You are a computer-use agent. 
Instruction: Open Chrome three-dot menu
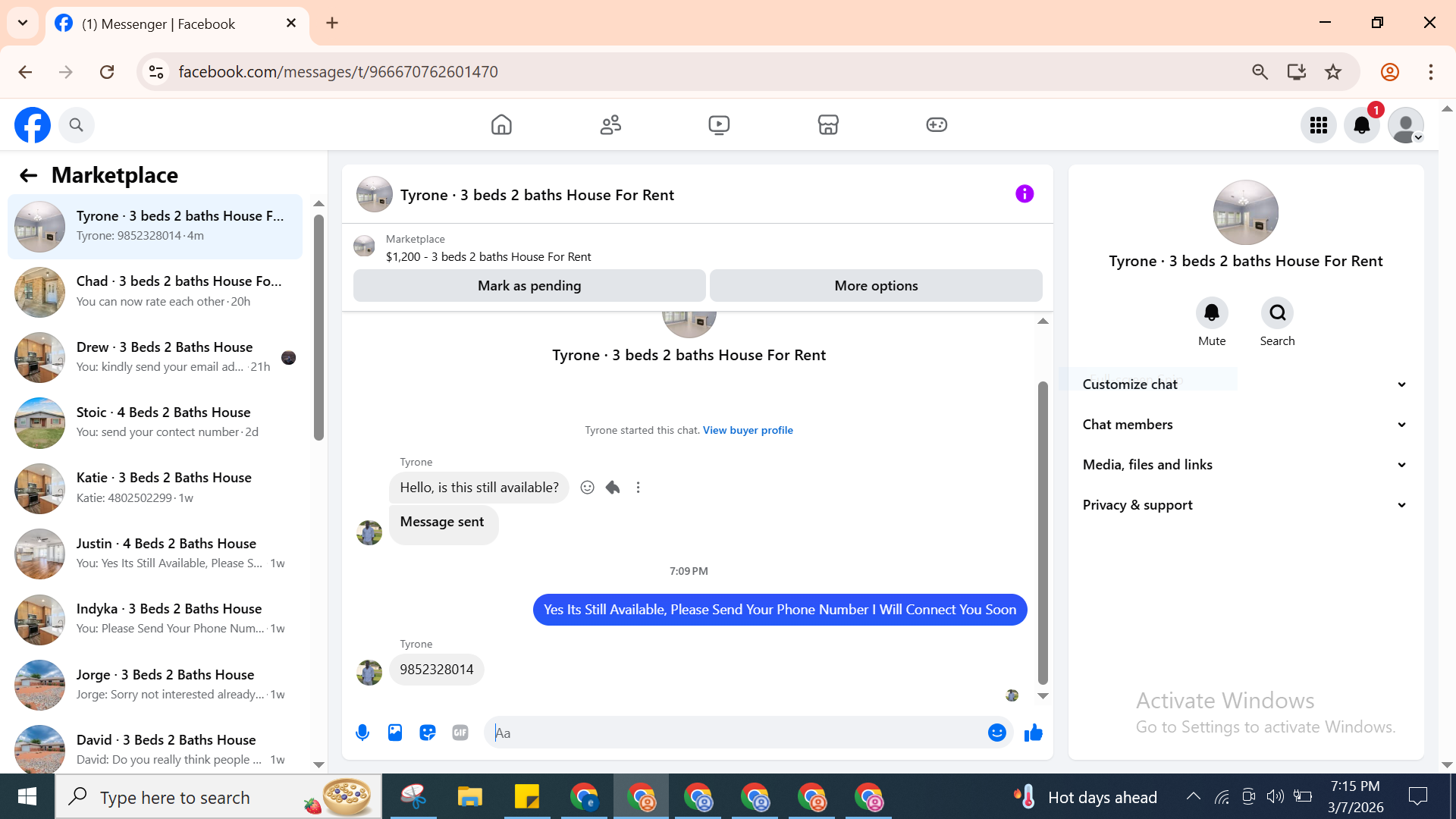pyautogui.click(x=1431, y=72)
